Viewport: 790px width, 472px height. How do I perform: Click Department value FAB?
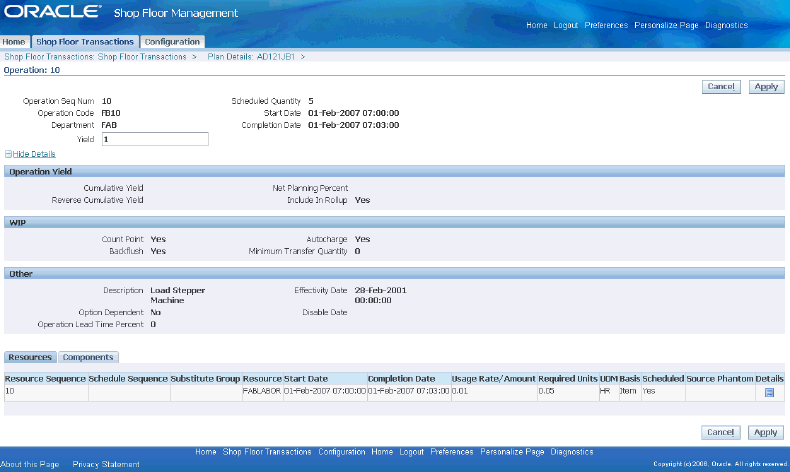(x=109, y=125)
